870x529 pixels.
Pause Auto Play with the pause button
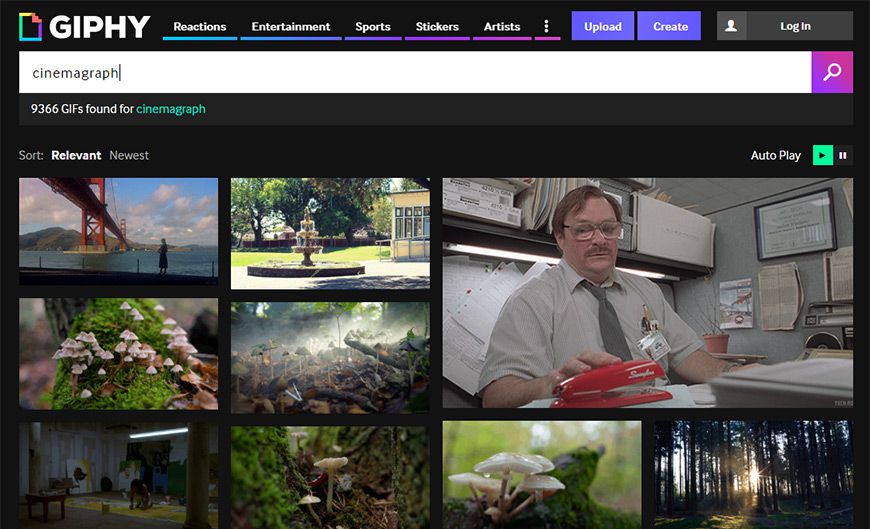(843, 155)
